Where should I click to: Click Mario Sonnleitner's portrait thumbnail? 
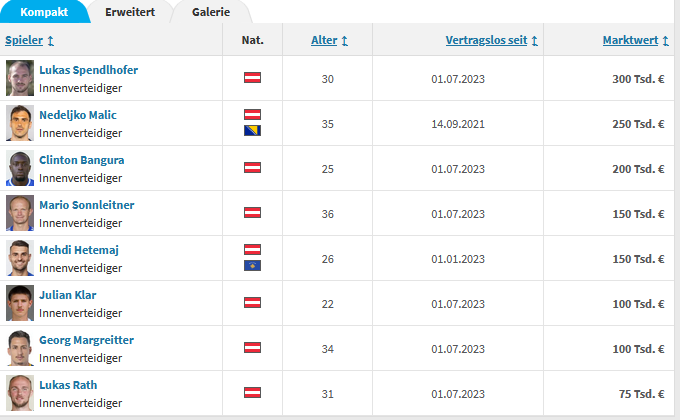point(20,213)
